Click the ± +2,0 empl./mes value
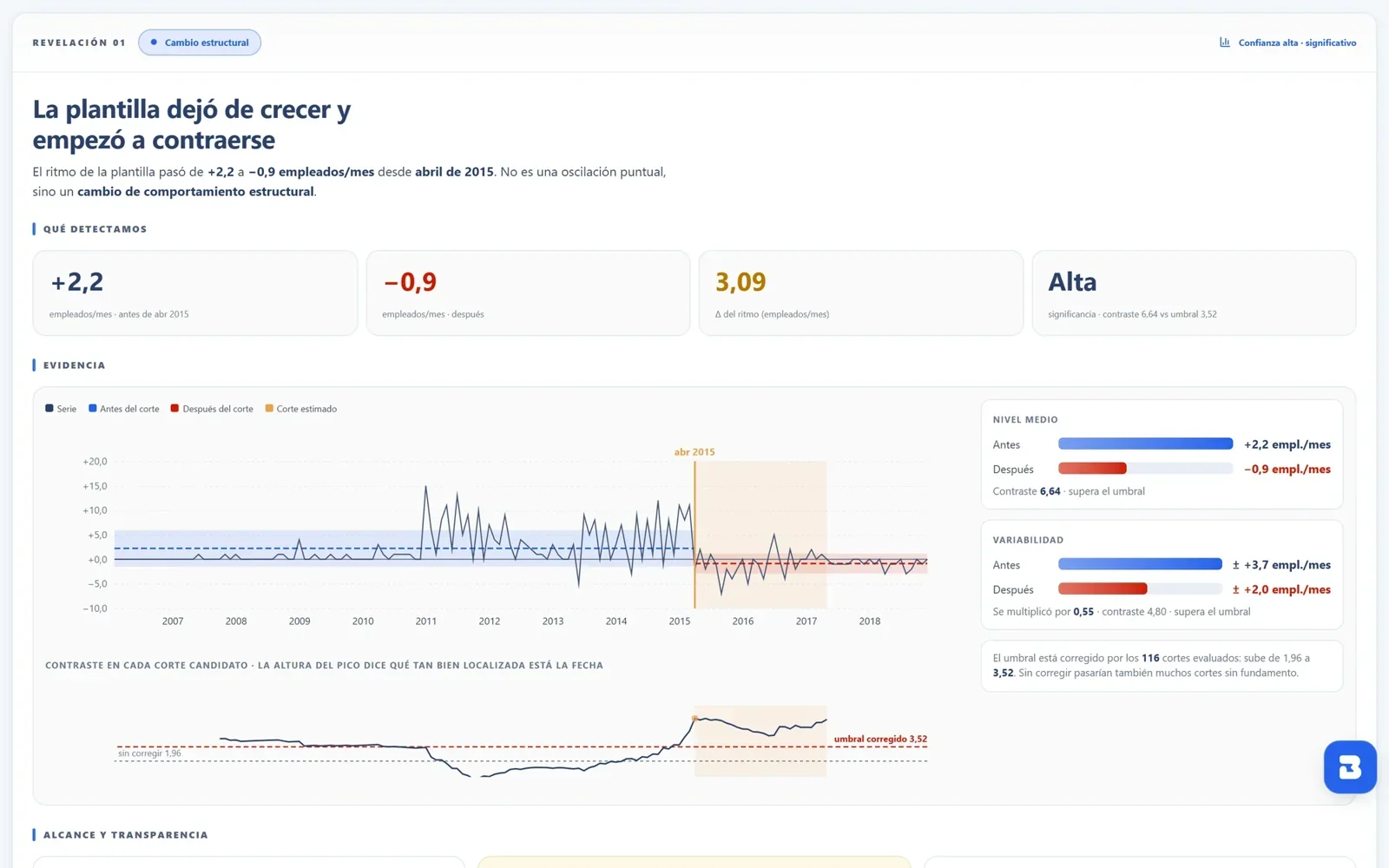Image resolution: width=1389 pixels, height=868 pixels. pos(1281,590)
